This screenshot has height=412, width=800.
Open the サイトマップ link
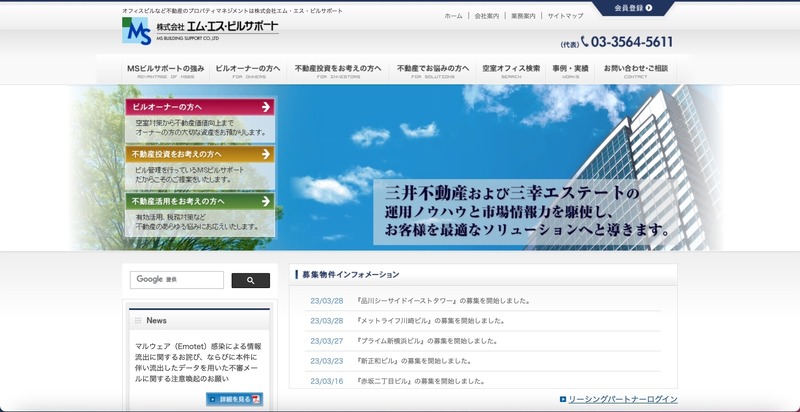click(x=565, y=16)
